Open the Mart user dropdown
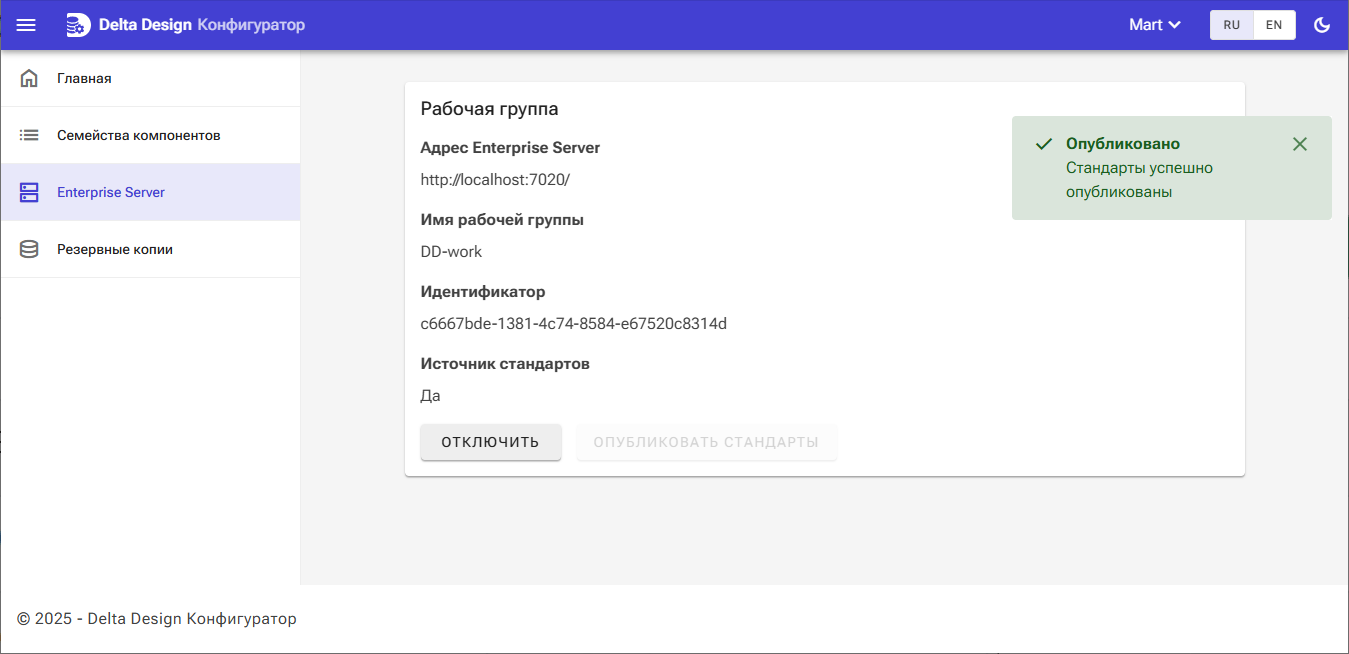 (x=1155, y=25)
